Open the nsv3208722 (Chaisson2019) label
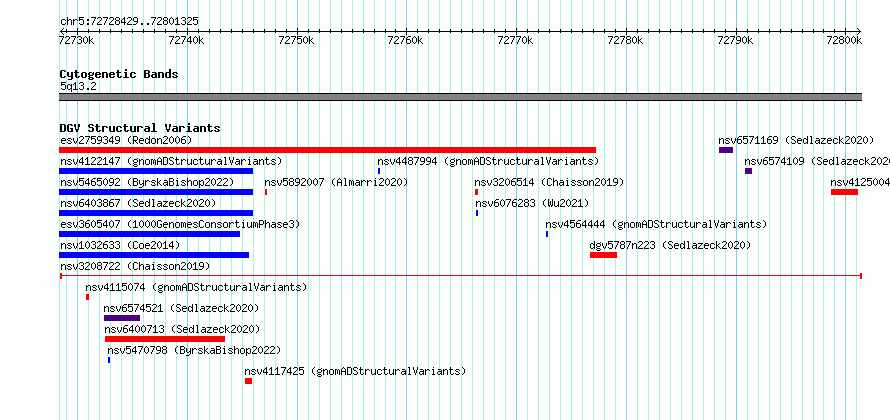The height and width of the screenshot is (420, 890). click(135, 266)
